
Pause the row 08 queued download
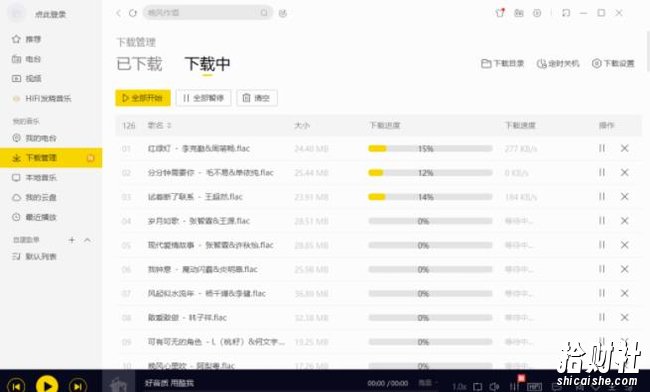pyautogui.click(x=602, y=317)
